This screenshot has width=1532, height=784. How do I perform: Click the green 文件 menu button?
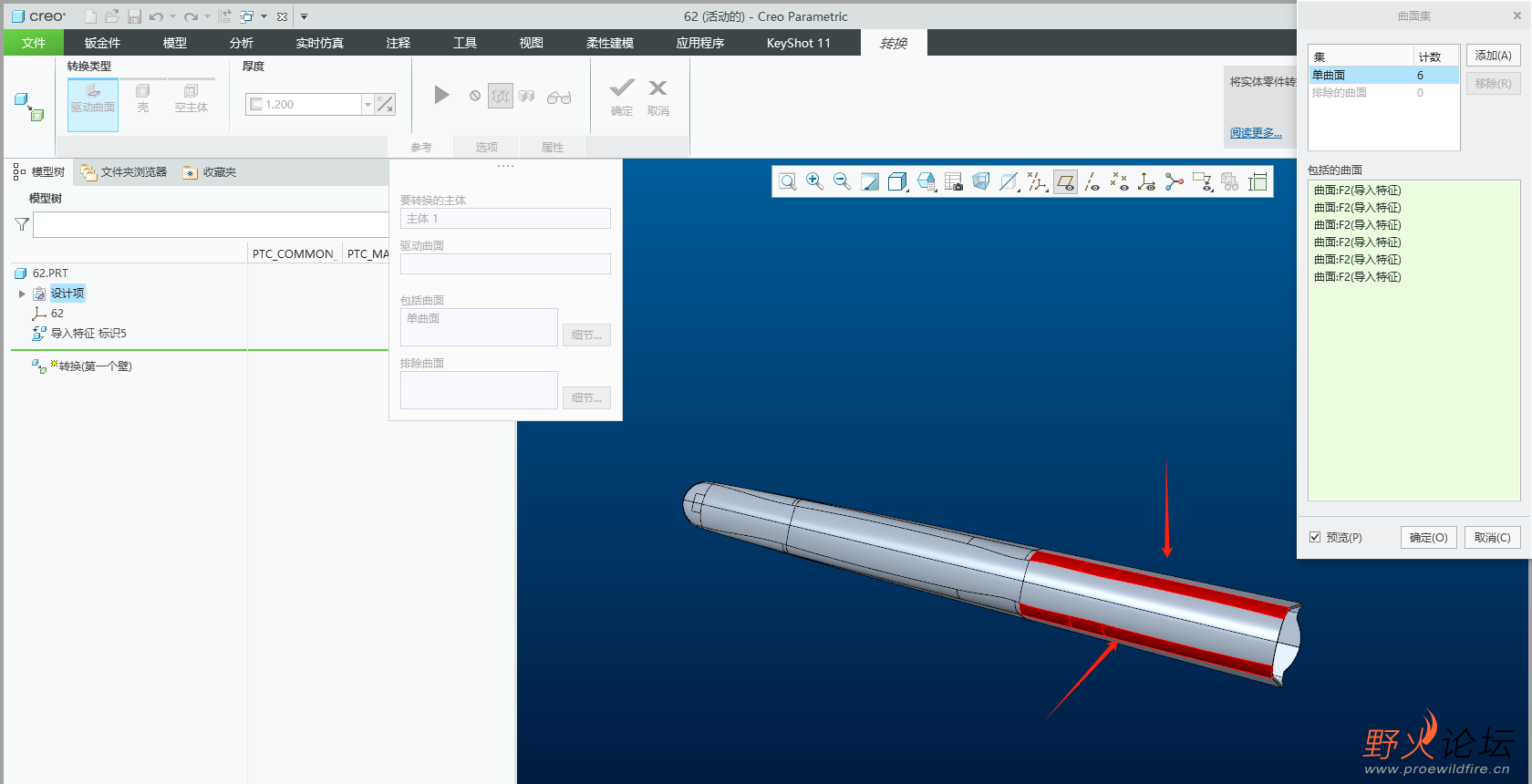(x=34, y=43)
